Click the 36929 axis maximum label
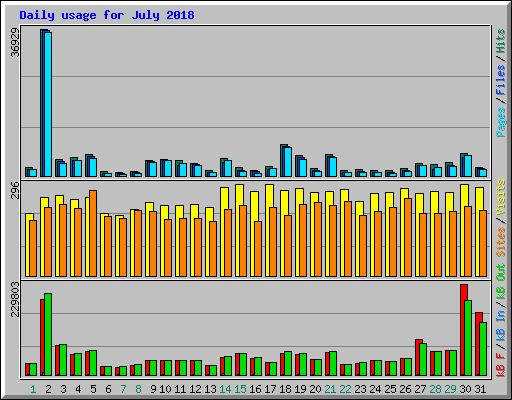 pos(15,43)
